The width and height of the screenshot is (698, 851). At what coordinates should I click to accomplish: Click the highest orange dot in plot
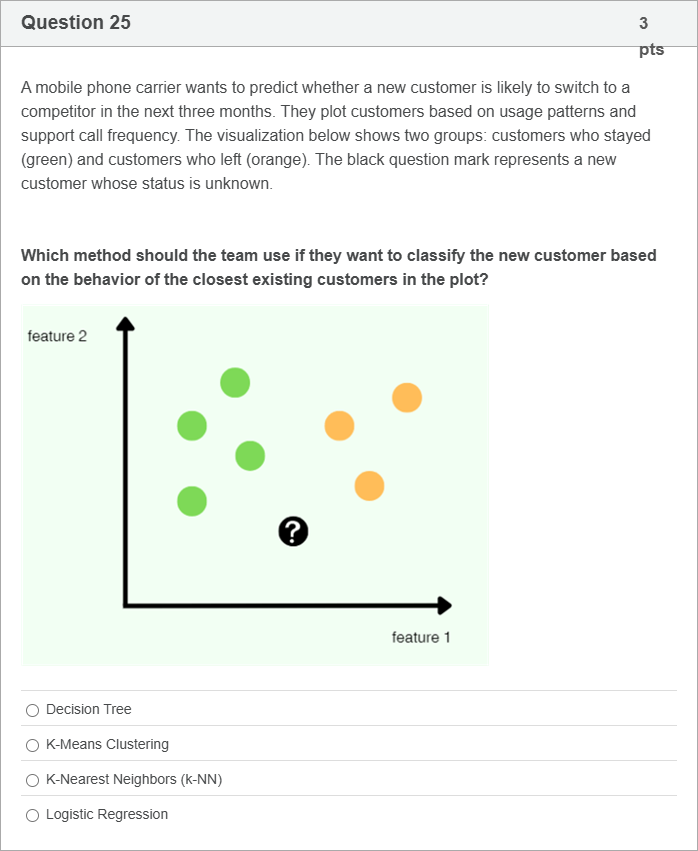[x=407, y=397]
